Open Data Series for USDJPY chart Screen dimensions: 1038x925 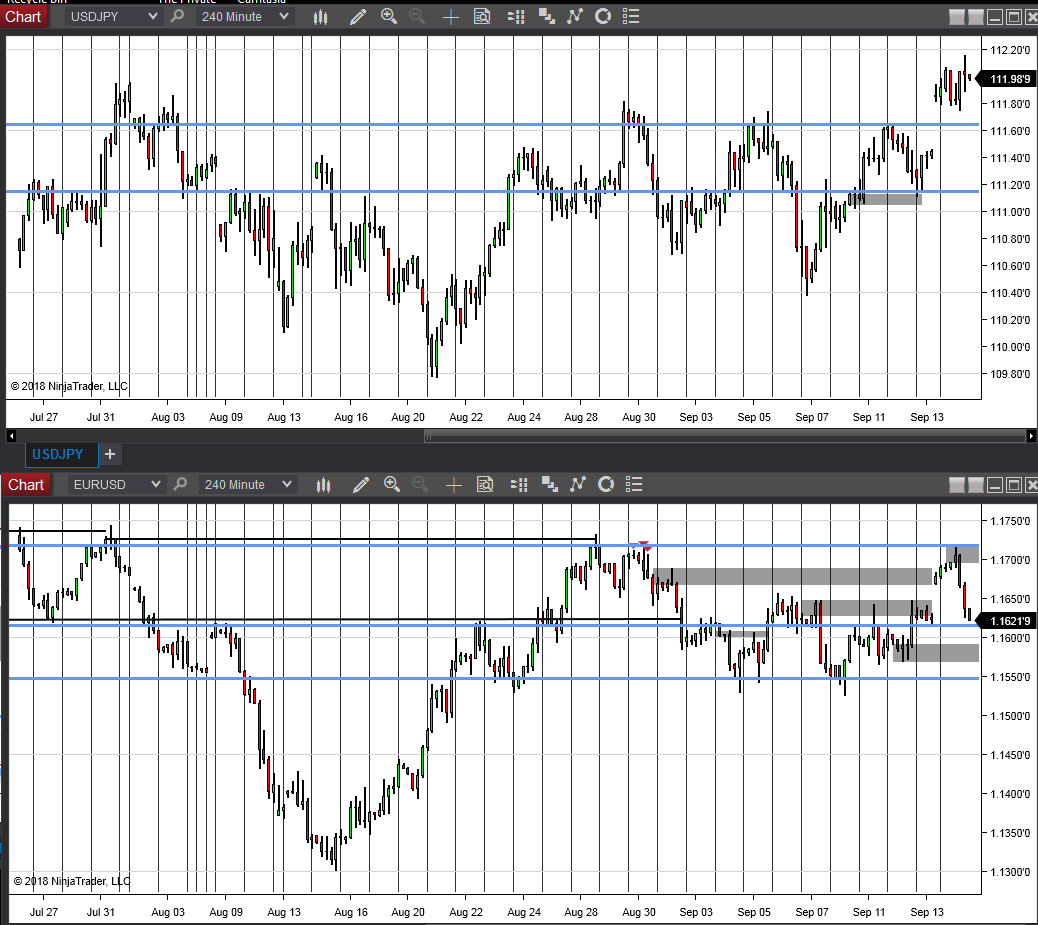coord(547,17)
